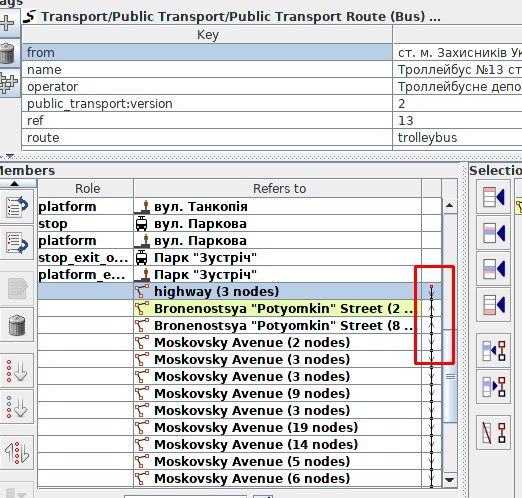Viewport: 522px width, 498px height.
Task: Select the 'ref' tag key cell
Action: (x=207, y=120)
